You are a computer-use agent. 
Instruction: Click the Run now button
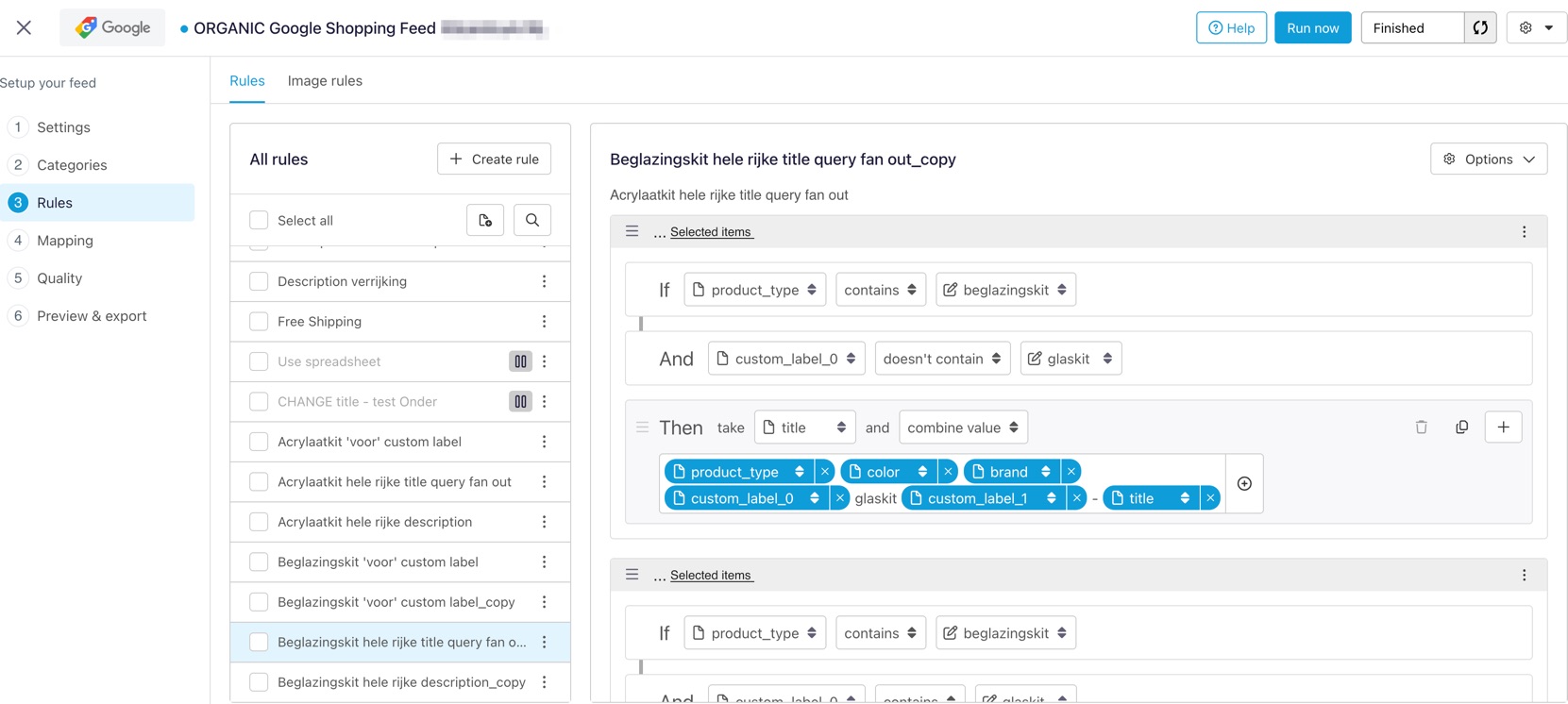point(1312,28)
